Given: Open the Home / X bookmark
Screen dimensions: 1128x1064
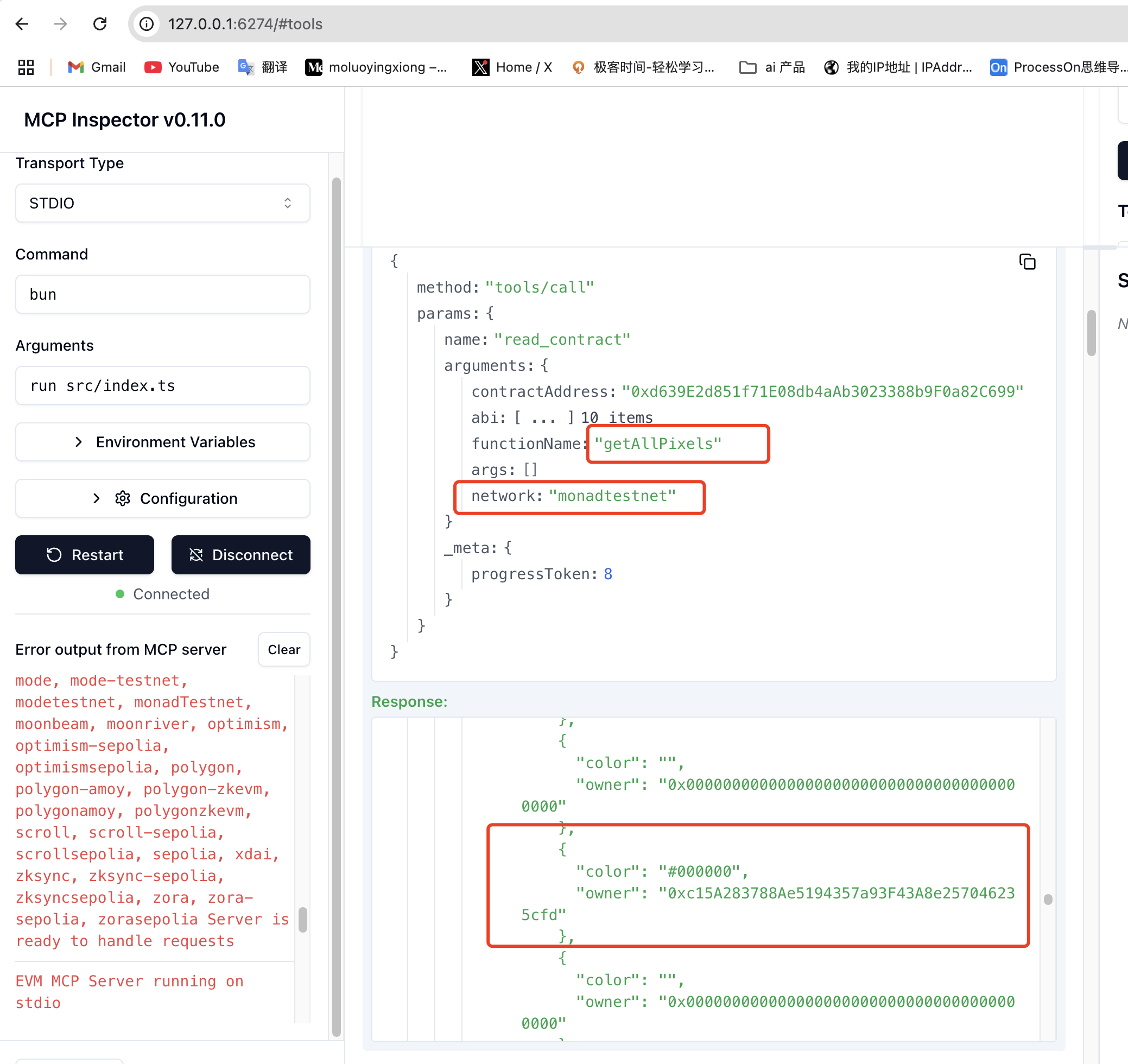Looking at the screenshot, I should point(512,67).
